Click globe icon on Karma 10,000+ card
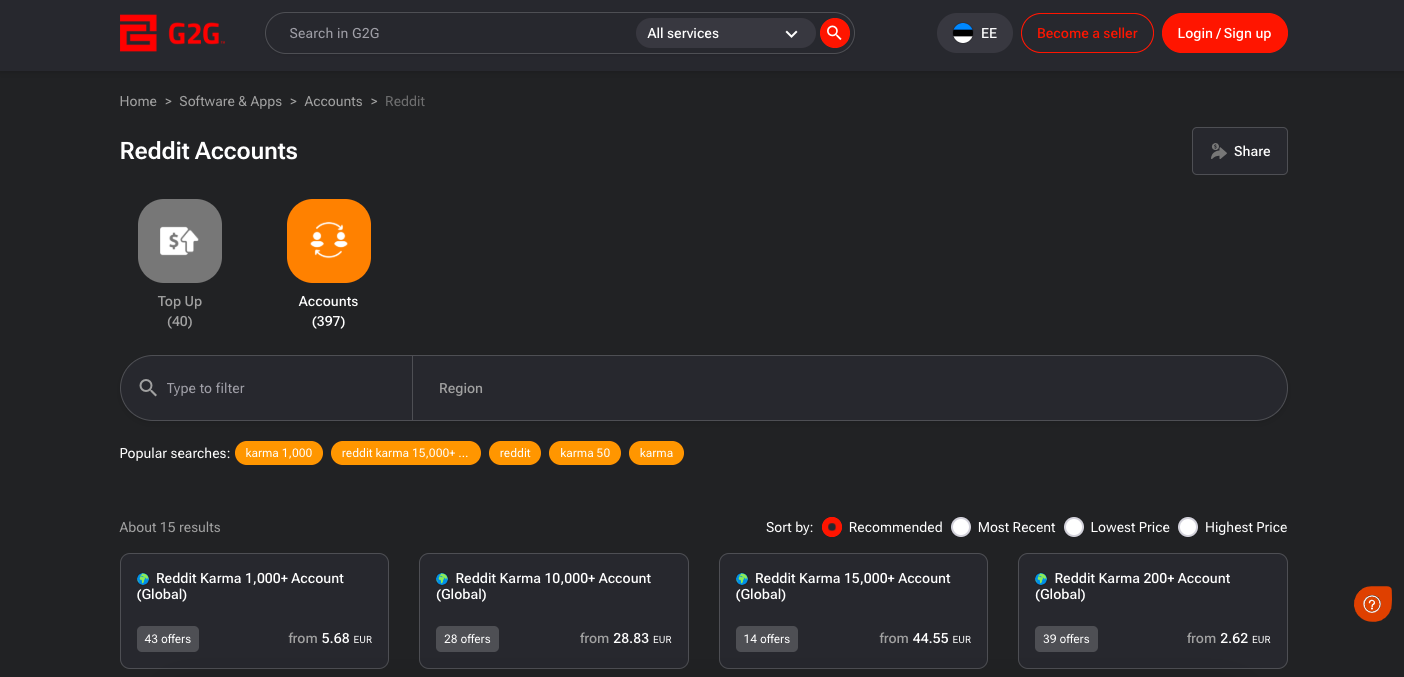Image resolution: width=1404 pixels, height=677 pixels. [x=442, y=579]
